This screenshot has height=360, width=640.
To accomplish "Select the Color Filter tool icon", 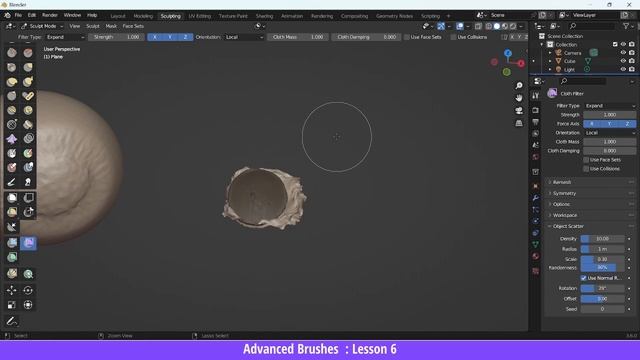I will tap(12, 257).
